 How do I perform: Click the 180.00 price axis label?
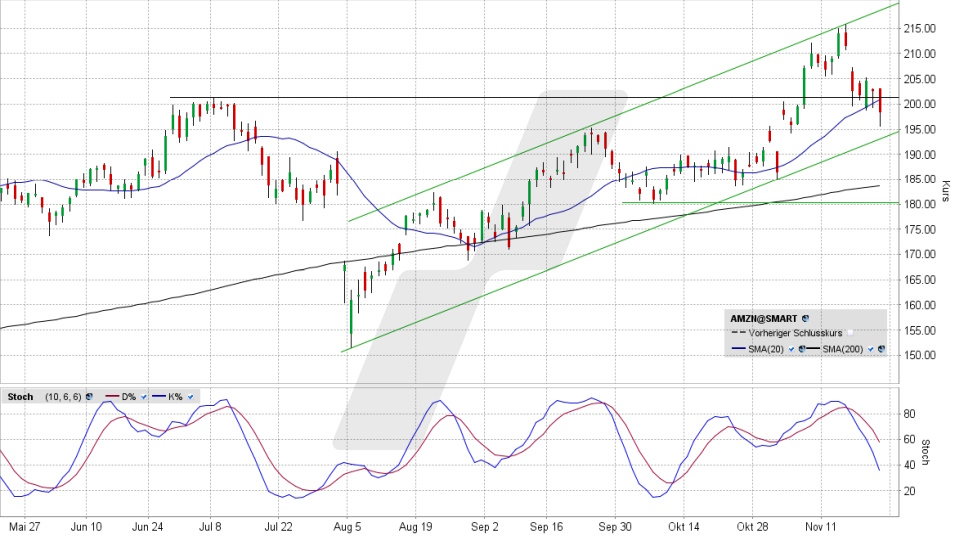pos(920,204)
